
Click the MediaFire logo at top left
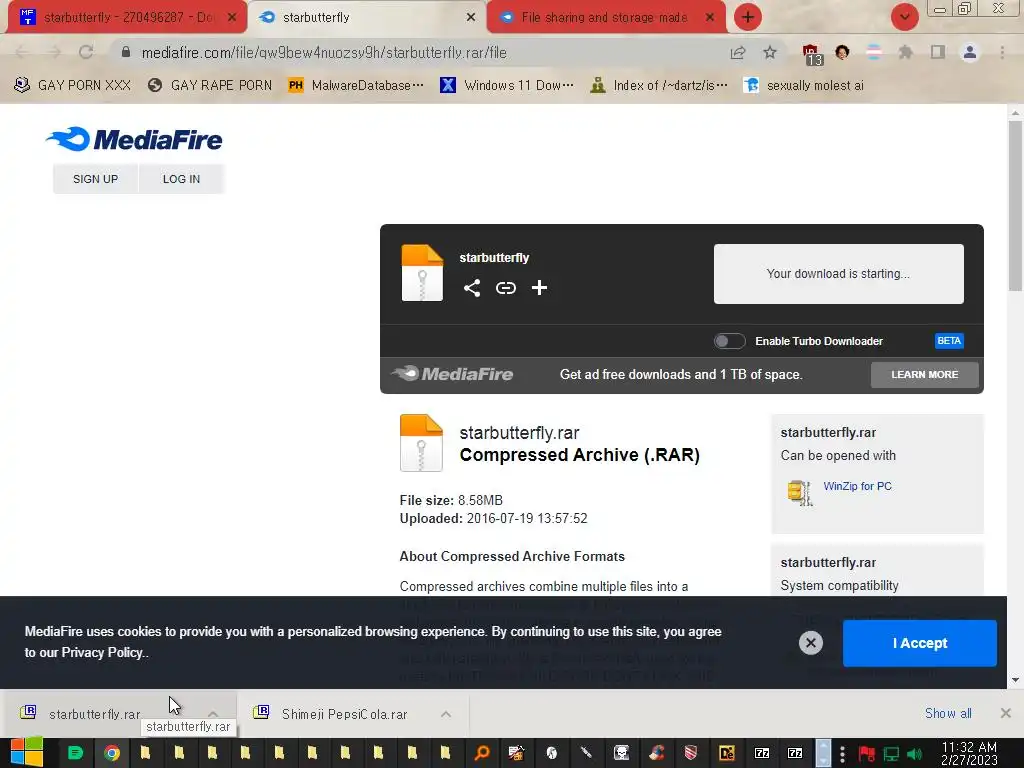point(134,139)
